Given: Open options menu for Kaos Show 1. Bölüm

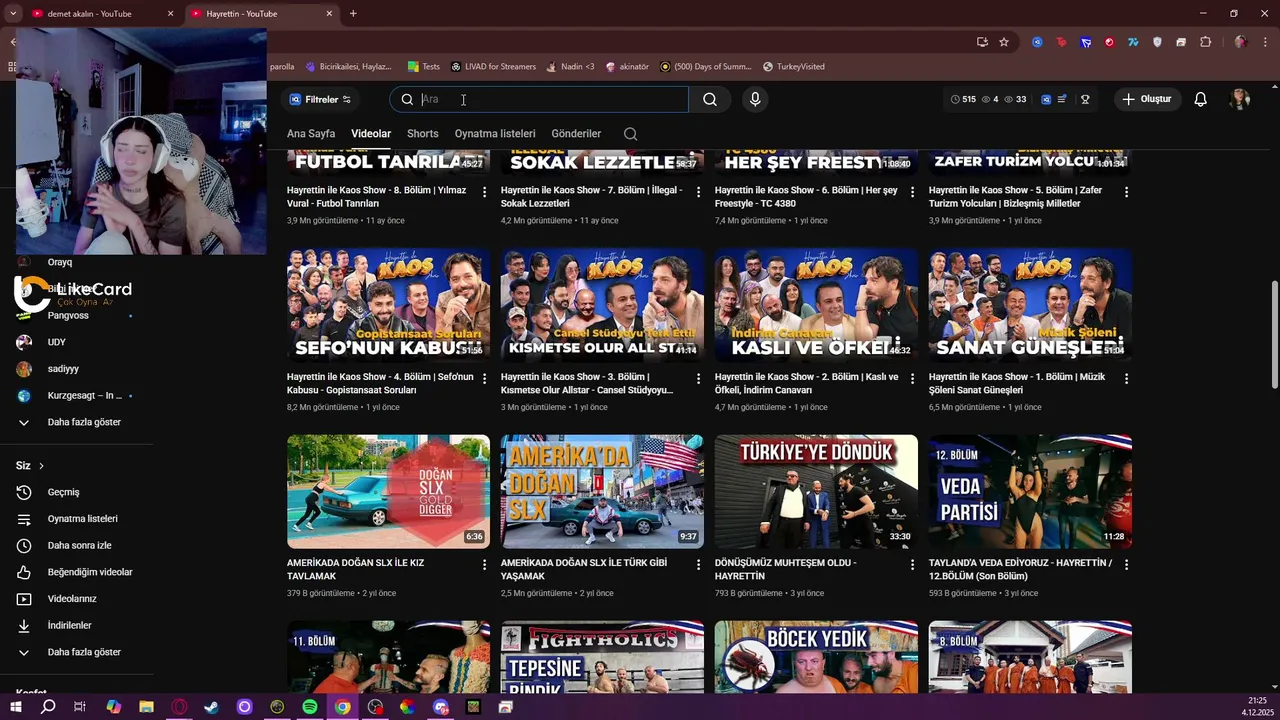Looking at the screenshot, I should (1126, 379).
